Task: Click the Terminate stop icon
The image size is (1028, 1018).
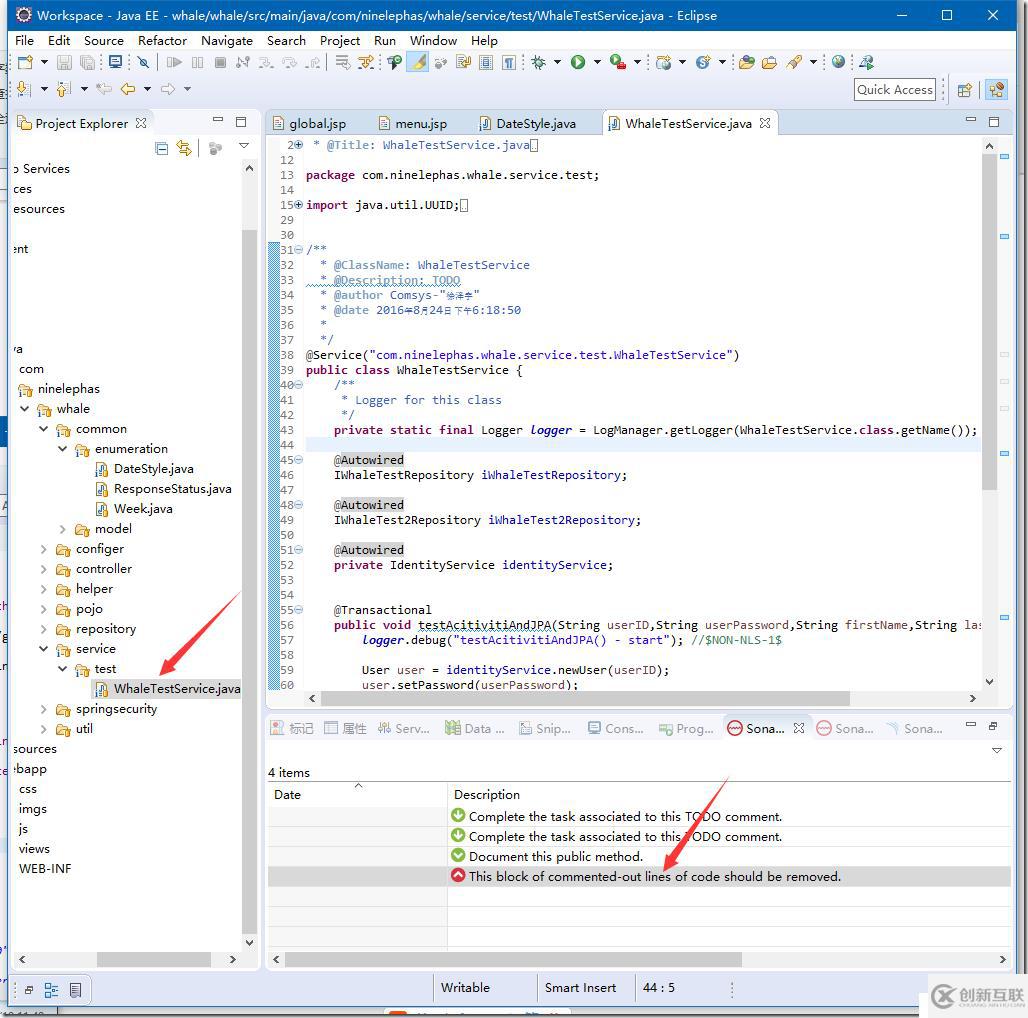Action: pyautogui.click(x=221, y=62)
